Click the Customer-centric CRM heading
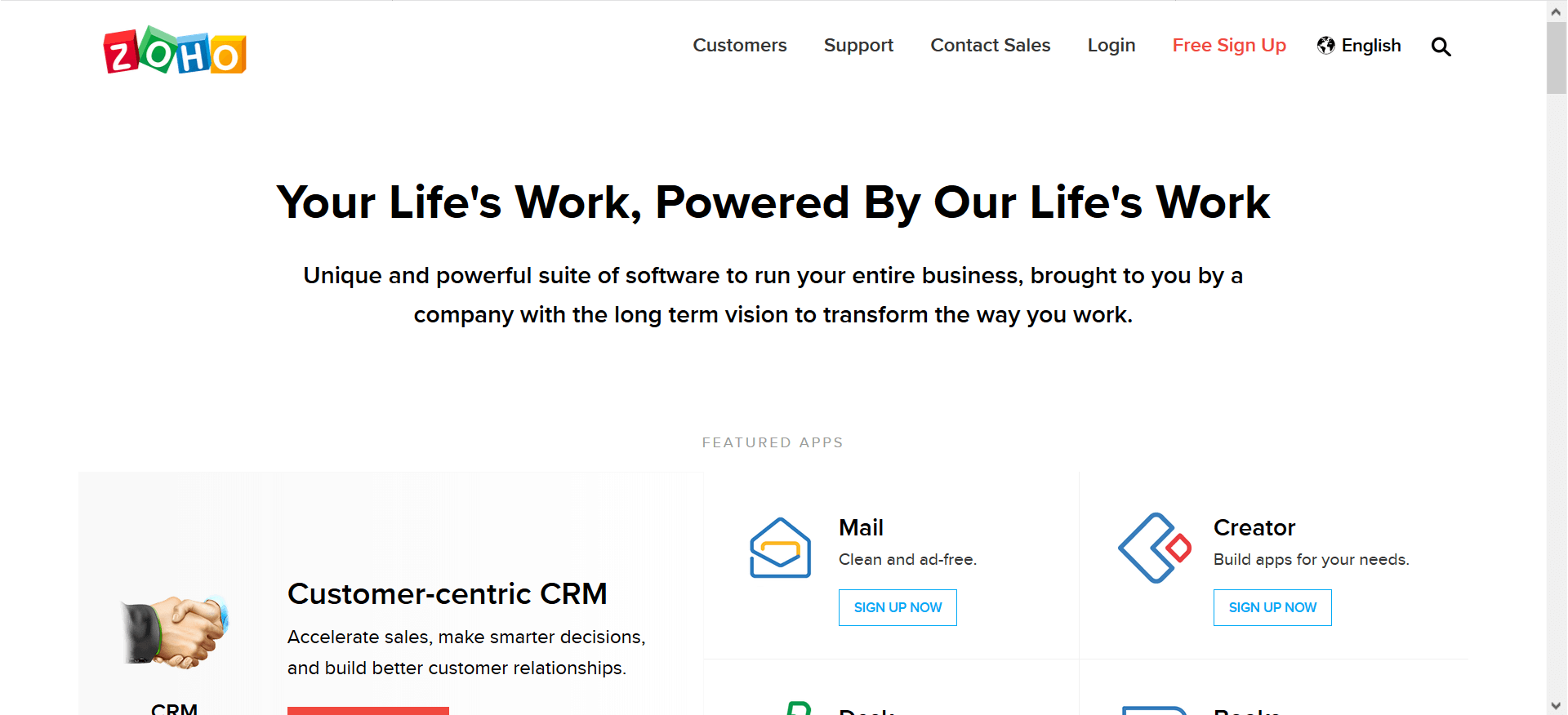This screenshot has width=1568, height=715. point(447,594)
